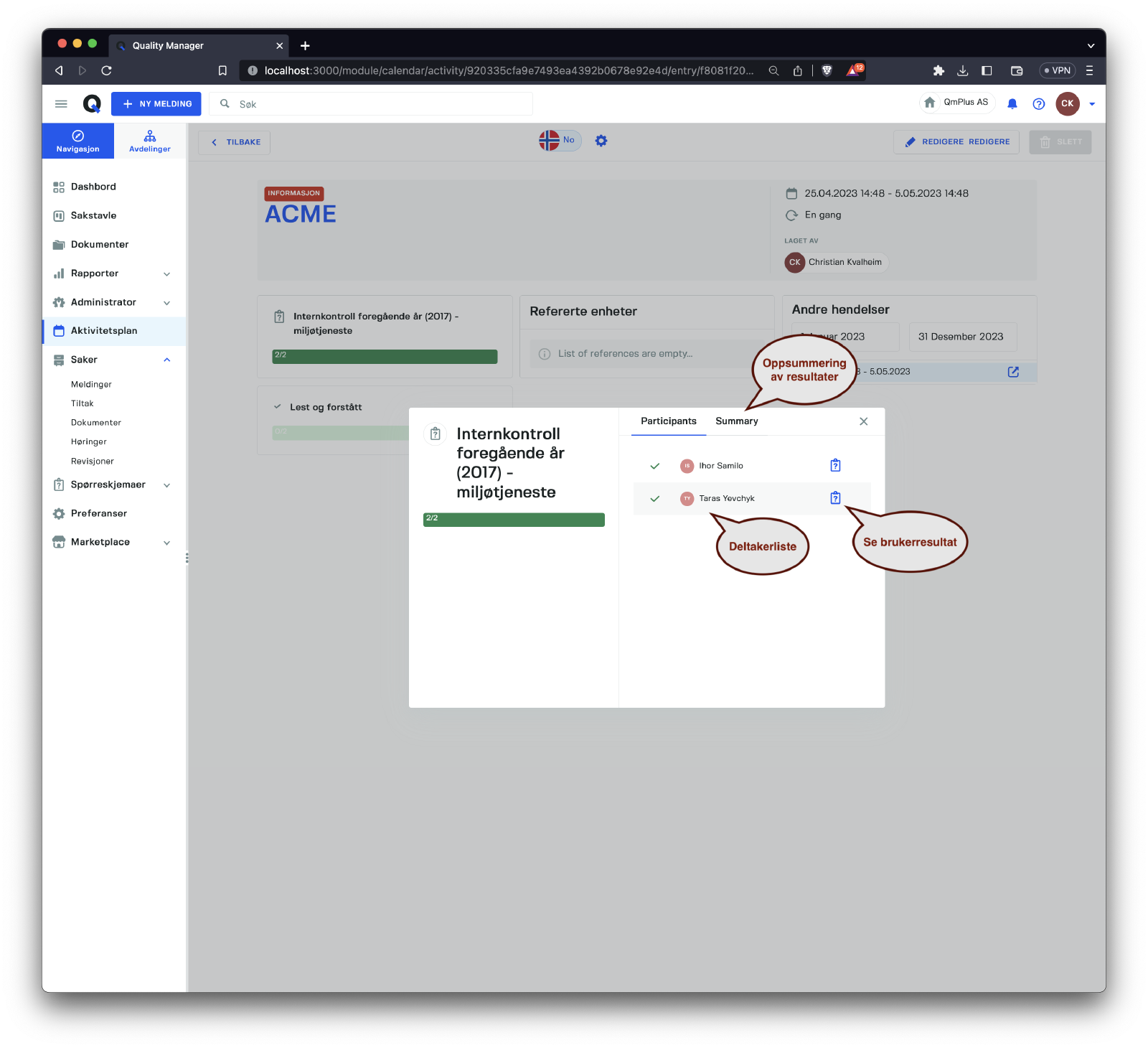Click the Quality Manager Q logo
The image size is (1148, 1048).
(x=92, y=104)
